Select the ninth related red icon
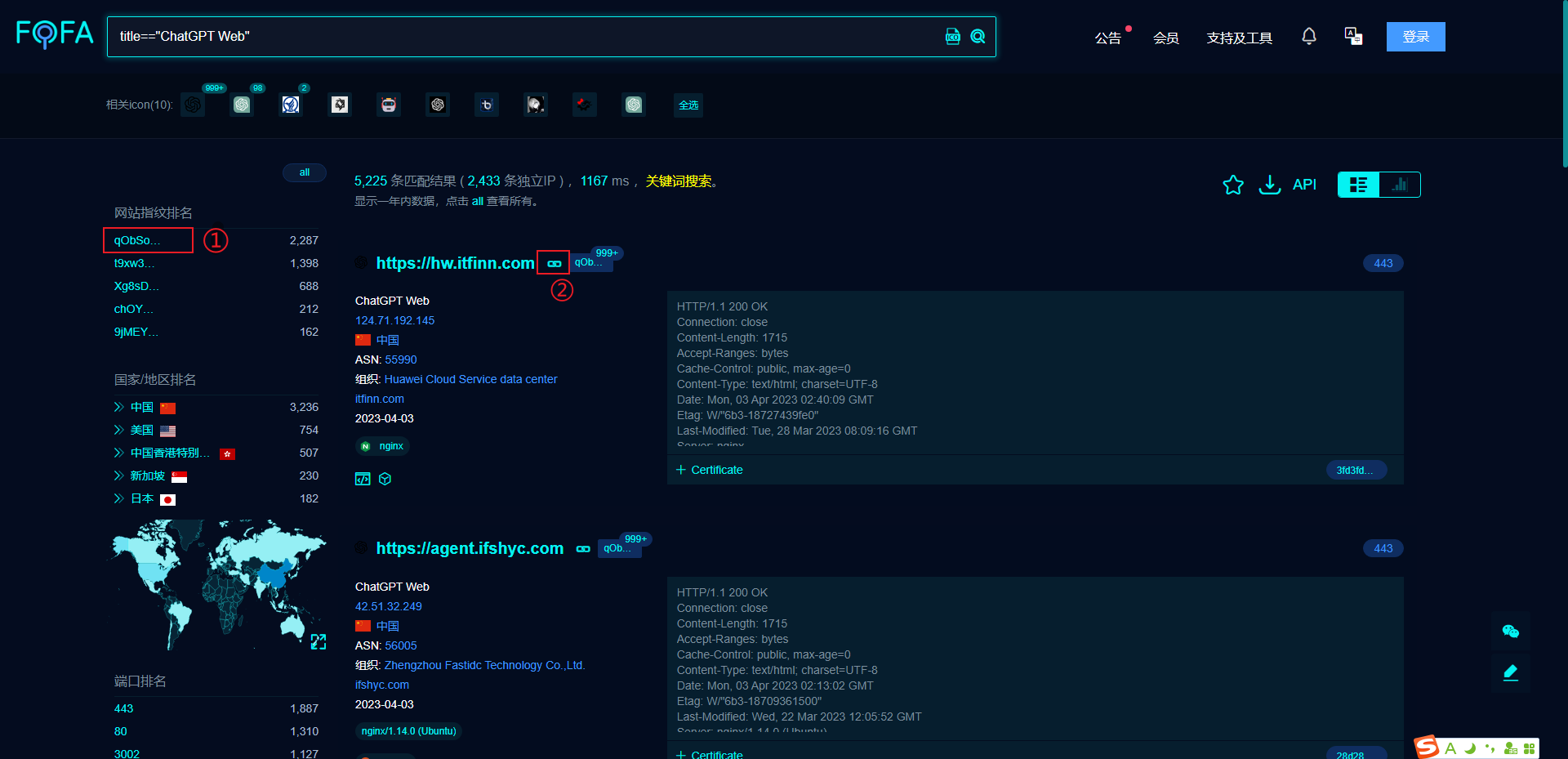1568x759 pixels. point(585,105)
